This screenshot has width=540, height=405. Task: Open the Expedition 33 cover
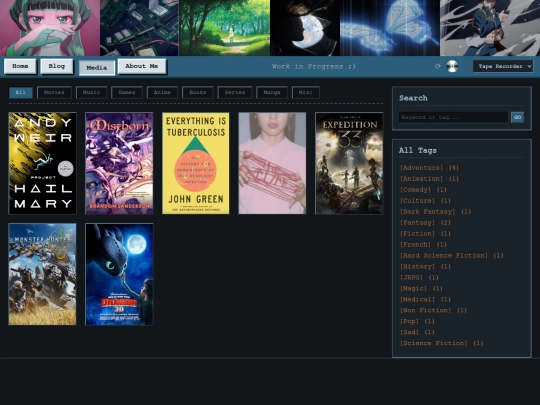coord(349,163)
